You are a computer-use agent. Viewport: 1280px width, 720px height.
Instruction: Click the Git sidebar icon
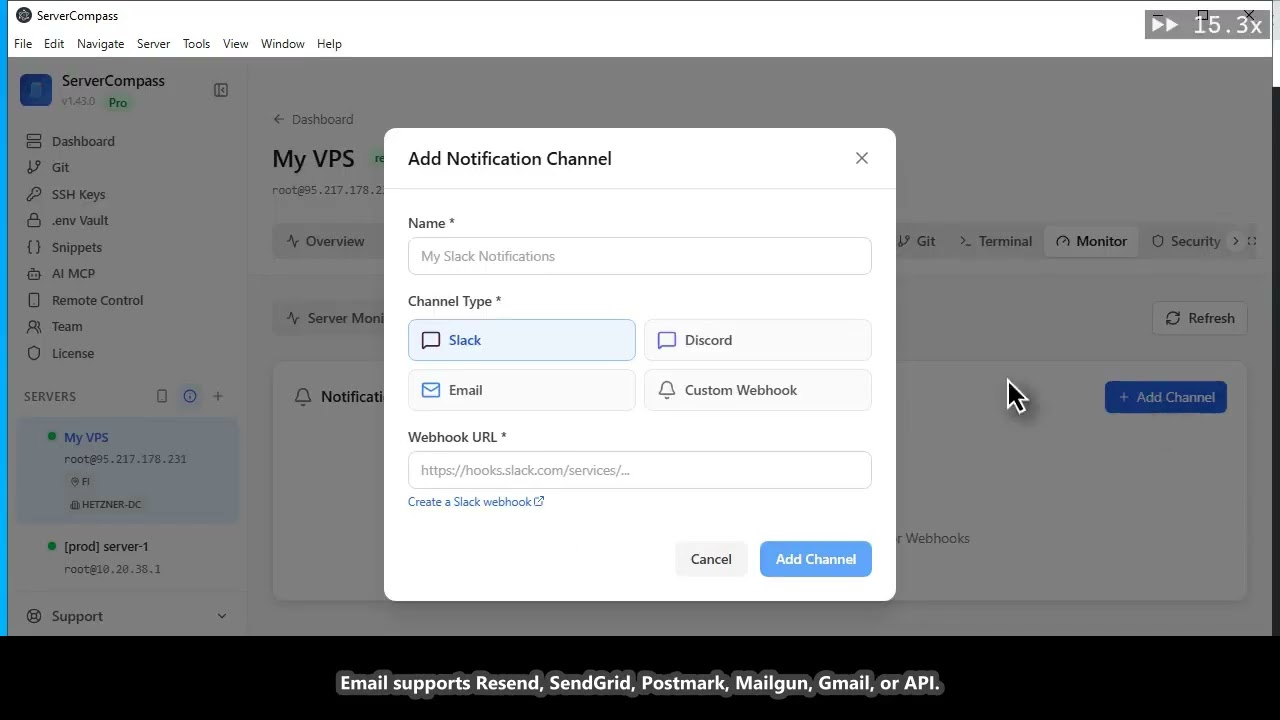pos(34,167)
